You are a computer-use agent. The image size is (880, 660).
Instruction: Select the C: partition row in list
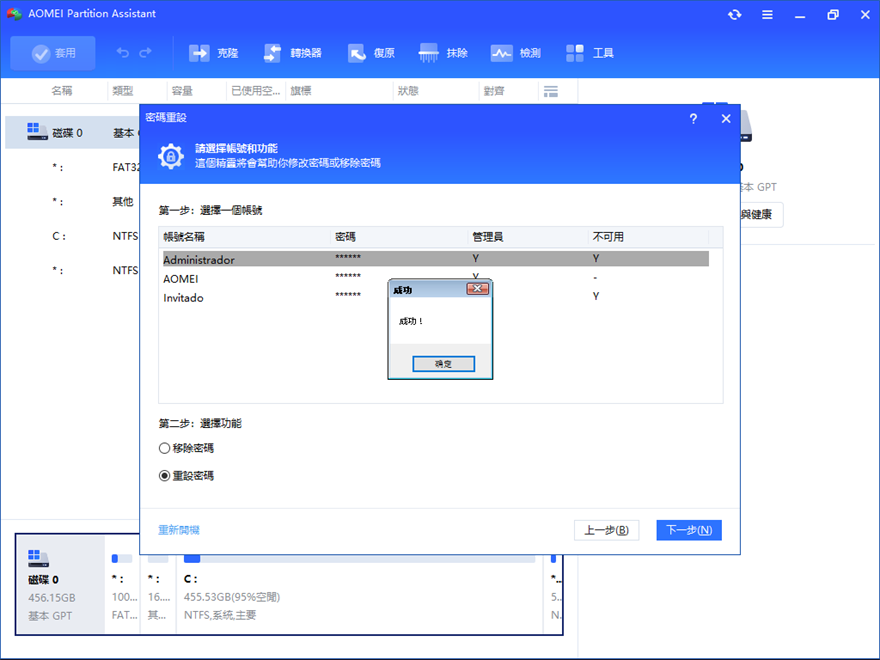click(72, 236)
